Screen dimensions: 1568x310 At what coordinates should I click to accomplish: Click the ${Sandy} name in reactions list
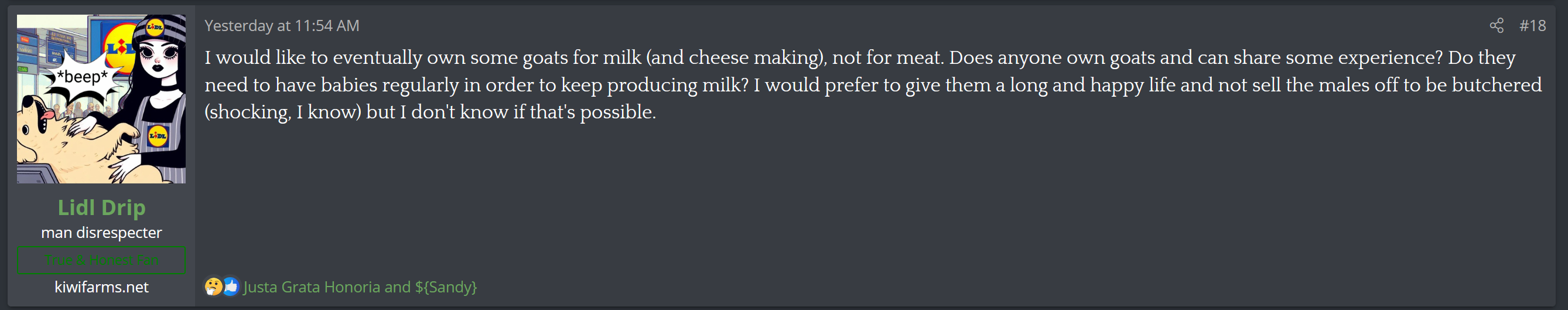click(x=446, y=287)
